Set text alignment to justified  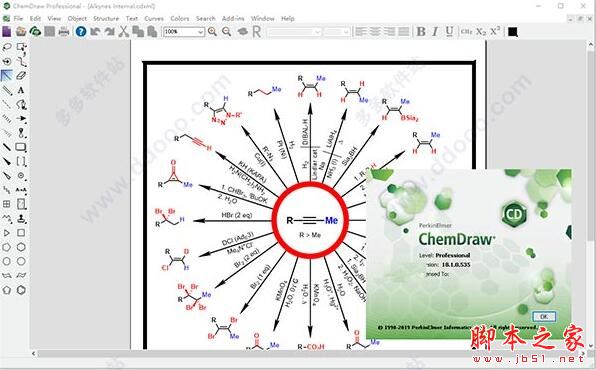tap(403, 32)
